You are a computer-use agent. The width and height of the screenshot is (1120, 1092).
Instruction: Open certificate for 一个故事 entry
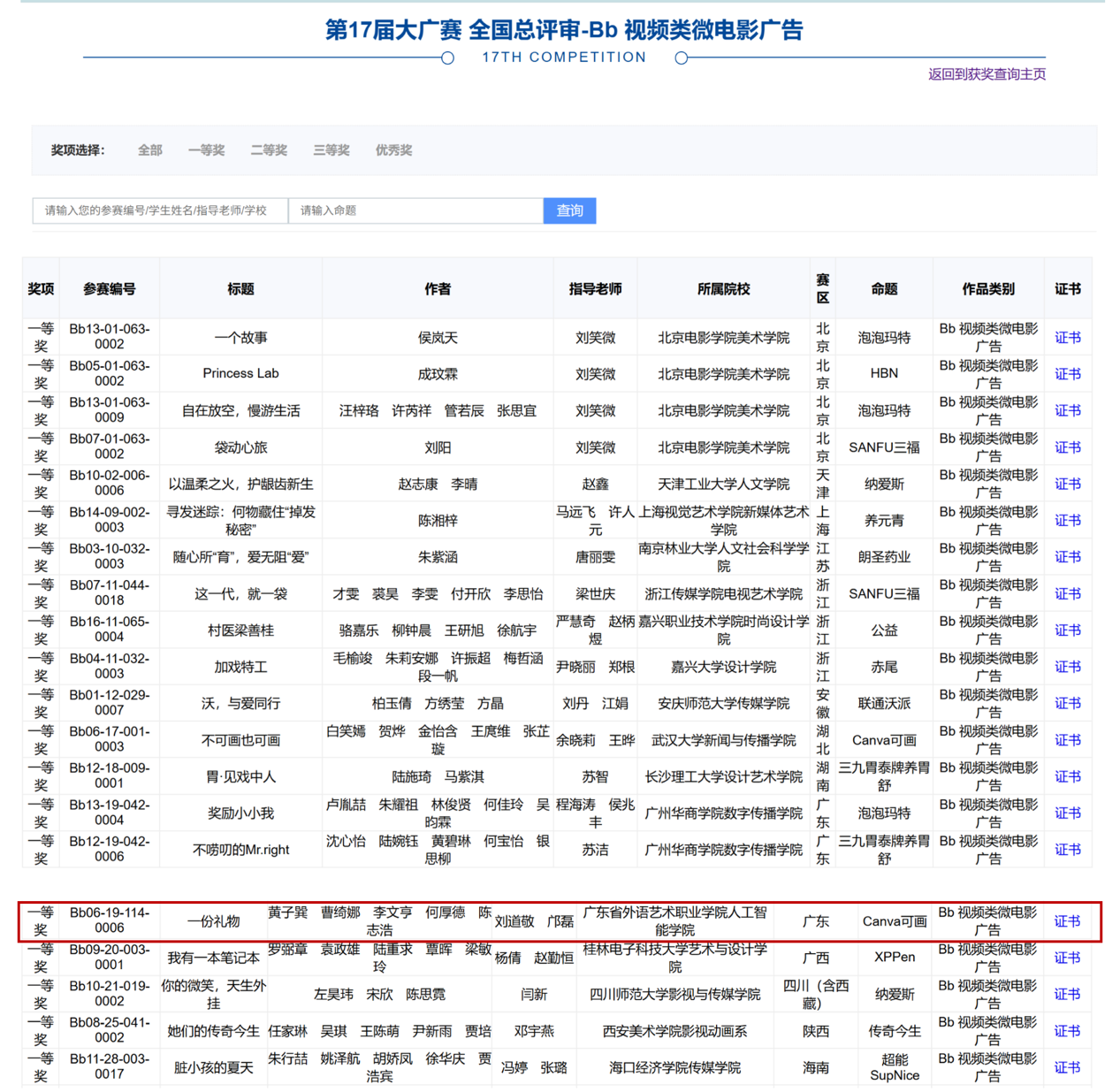[1067, 338]
